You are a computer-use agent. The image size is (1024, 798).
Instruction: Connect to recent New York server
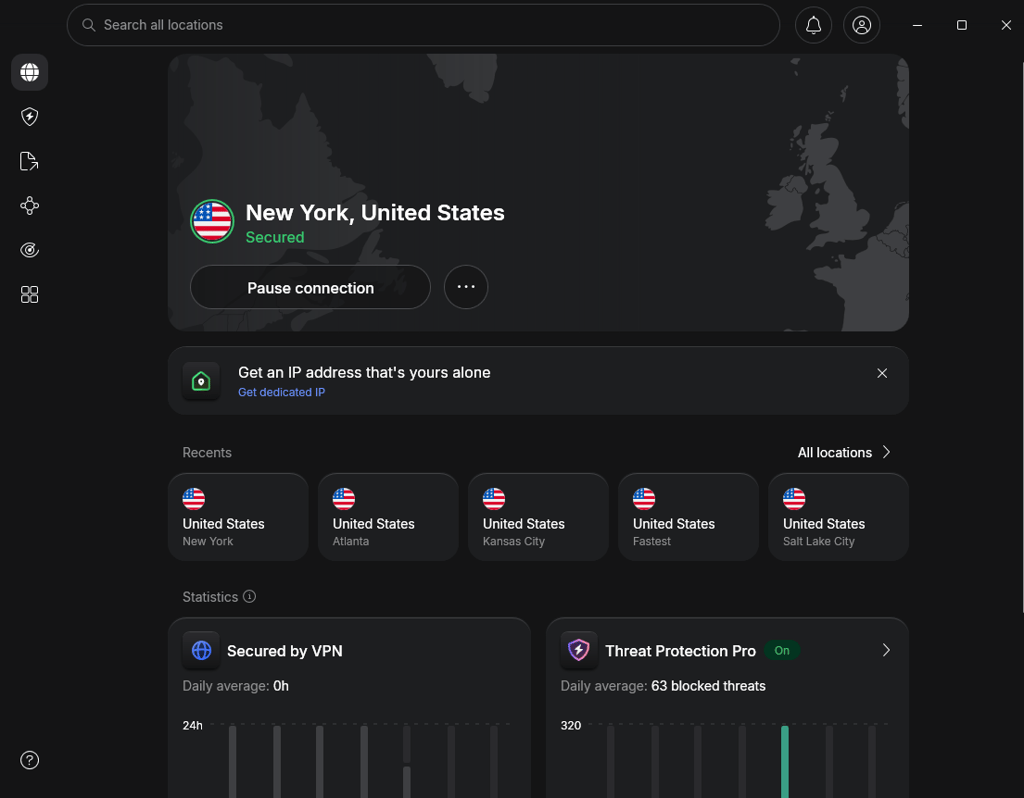pos(238,517)
